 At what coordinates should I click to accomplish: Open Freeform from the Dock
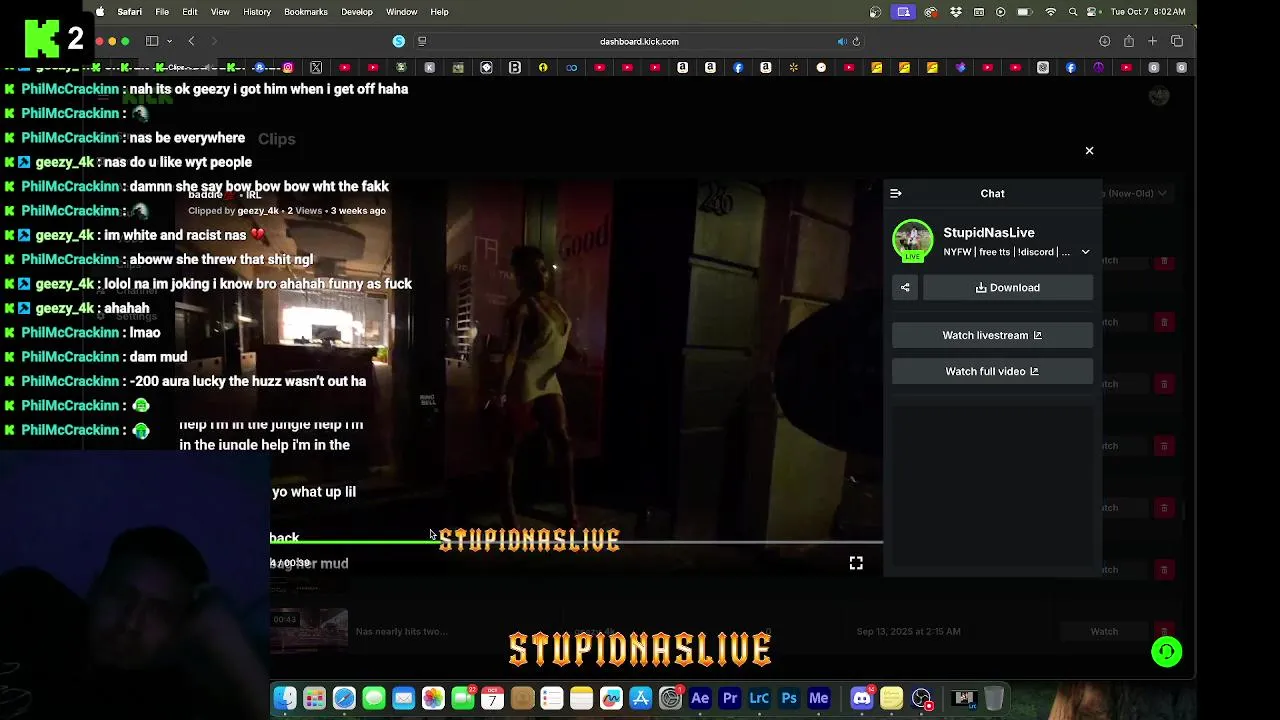[x=611, y=698]
